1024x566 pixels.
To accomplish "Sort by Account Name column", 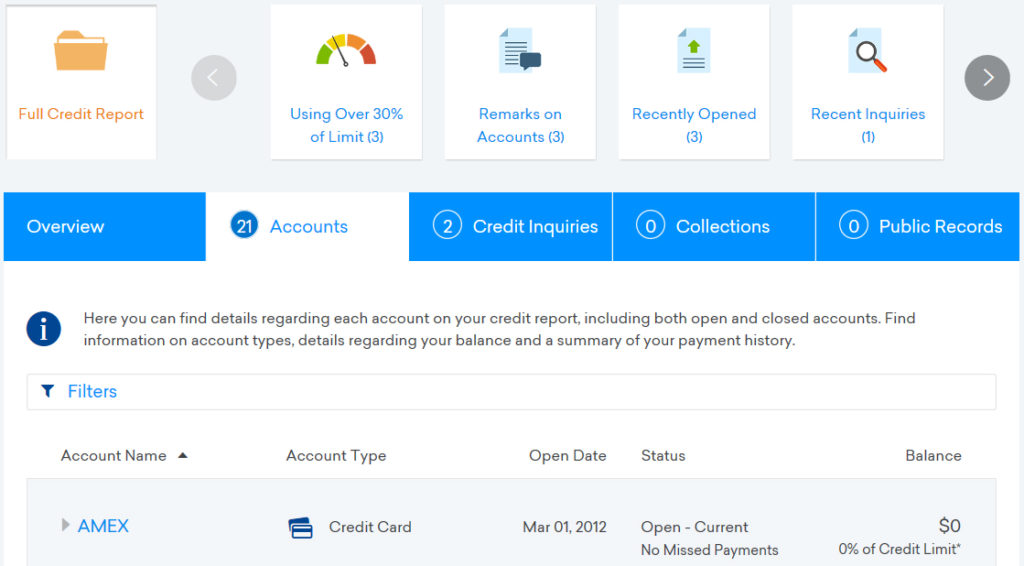I will pyautogui.click(x=114, y=456).
